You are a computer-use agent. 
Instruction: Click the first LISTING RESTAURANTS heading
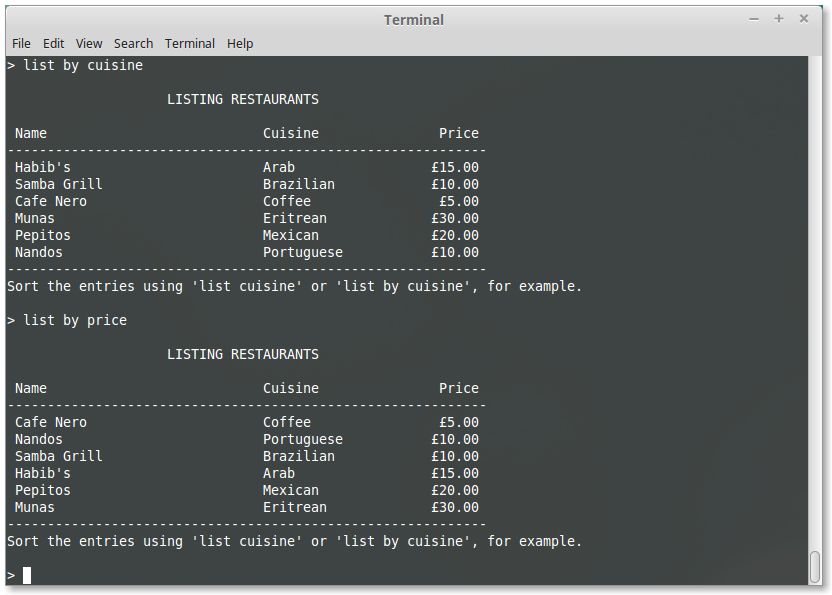[x=243, y=99]
